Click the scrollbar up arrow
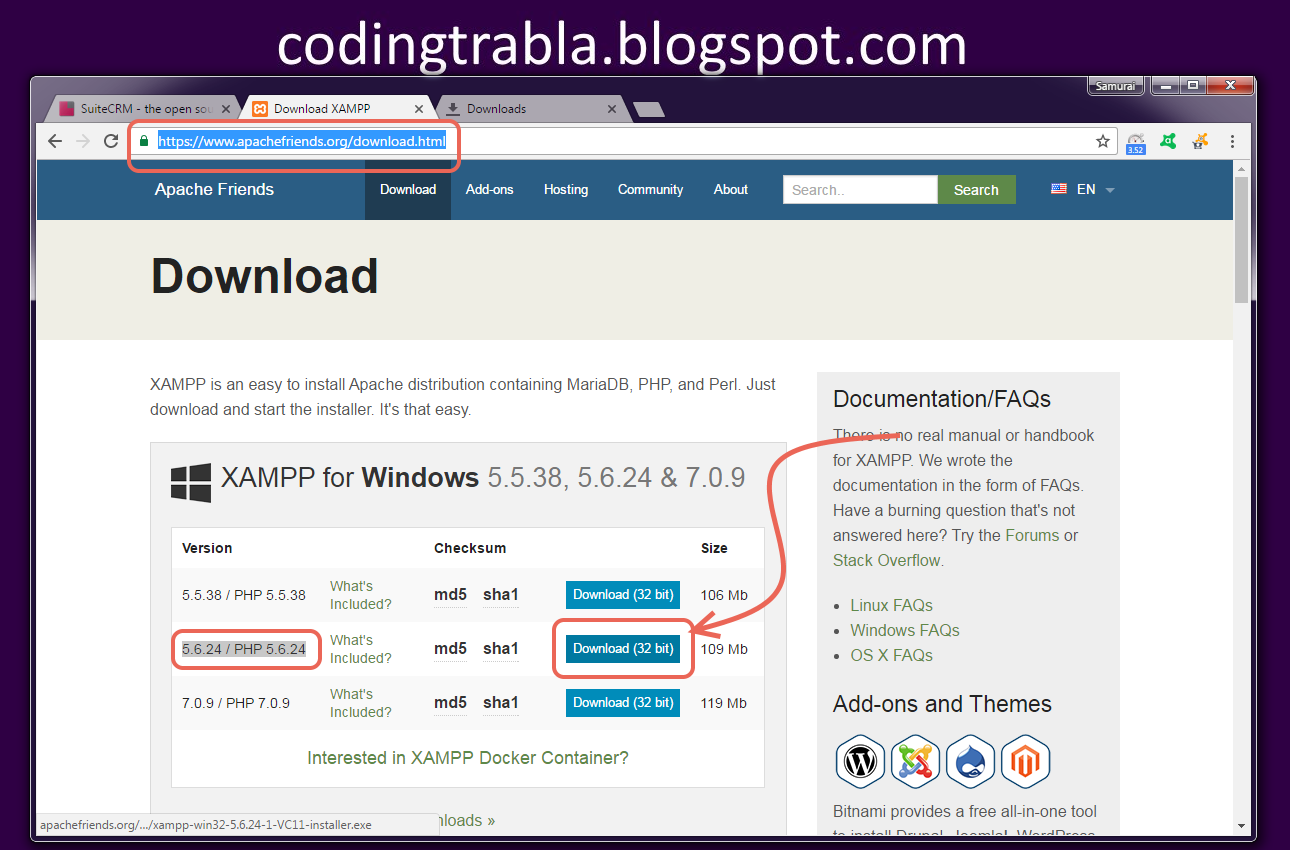The height and width of the screenshot is (850, 1290). (x=1241, y=167)
